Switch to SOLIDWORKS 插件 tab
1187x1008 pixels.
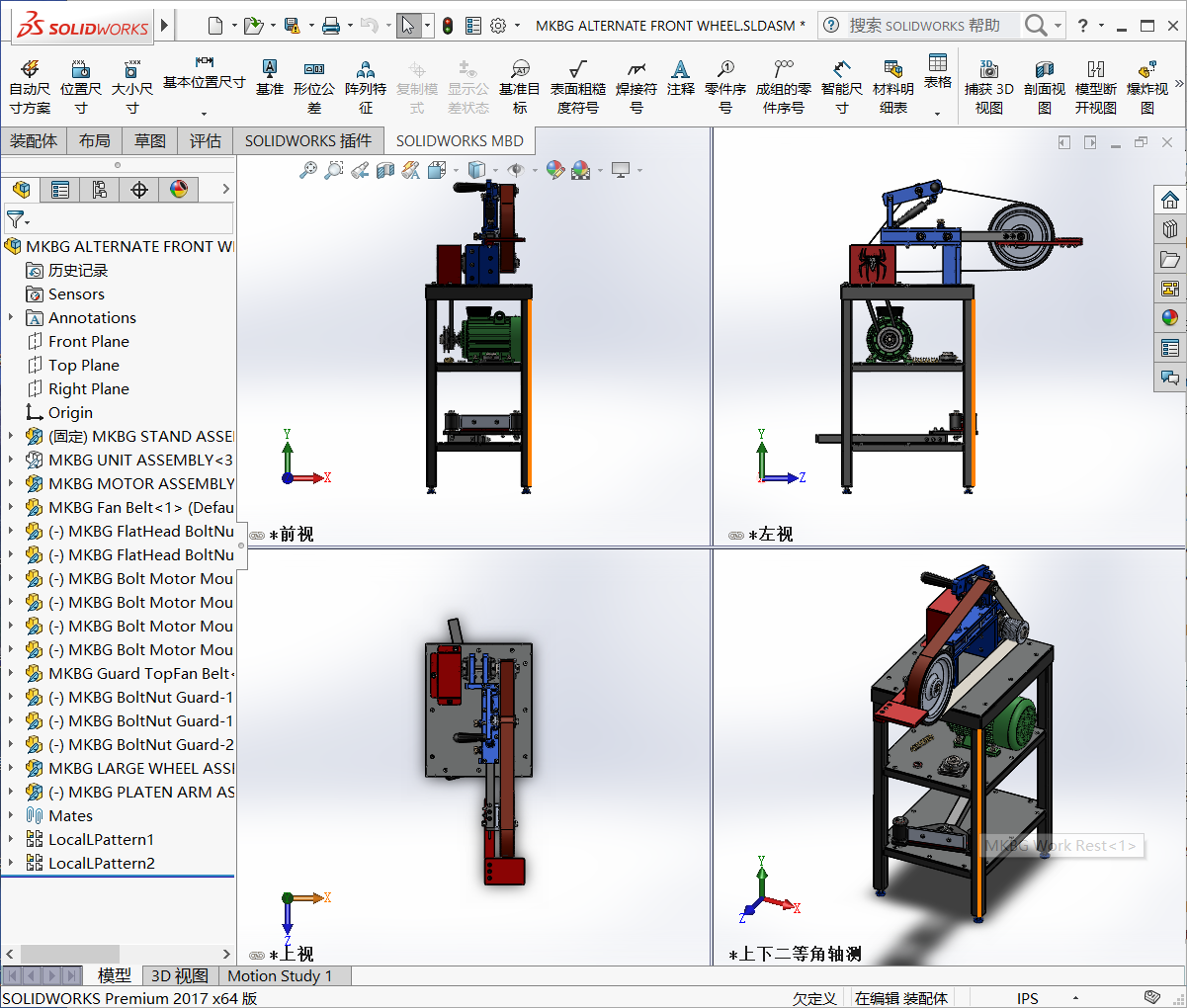(x=308, y=141)
